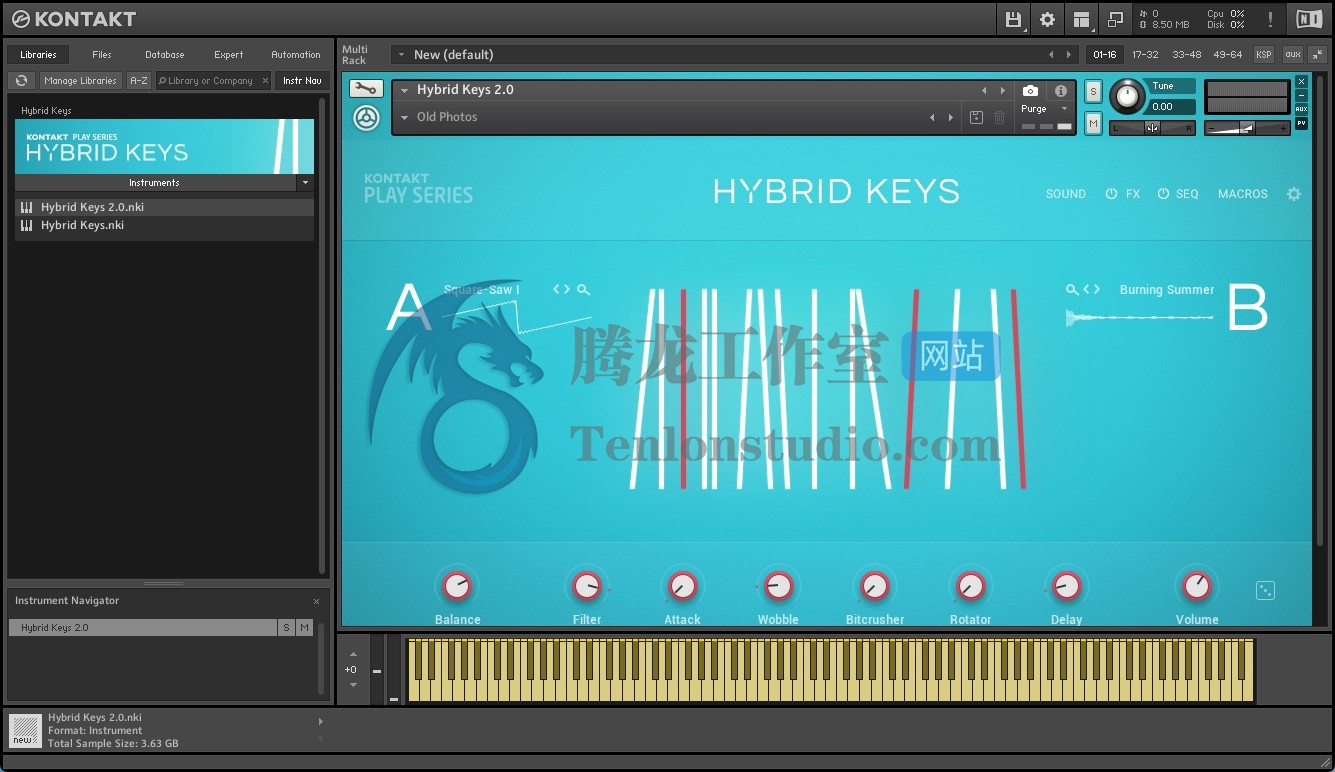Switch to the Automation tab
This screenshot has width=1335, height=772.
coord(296,55)
